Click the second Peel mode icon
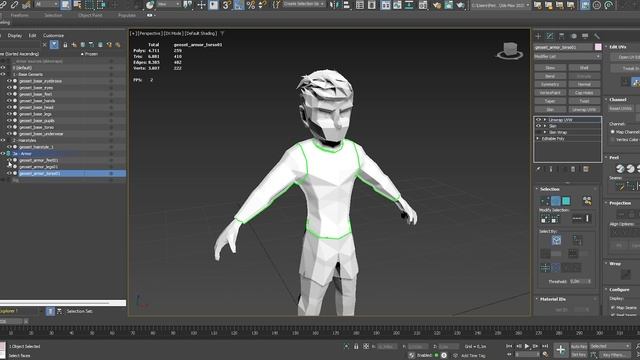The image size is (640, 360). [x=630, y=168]
